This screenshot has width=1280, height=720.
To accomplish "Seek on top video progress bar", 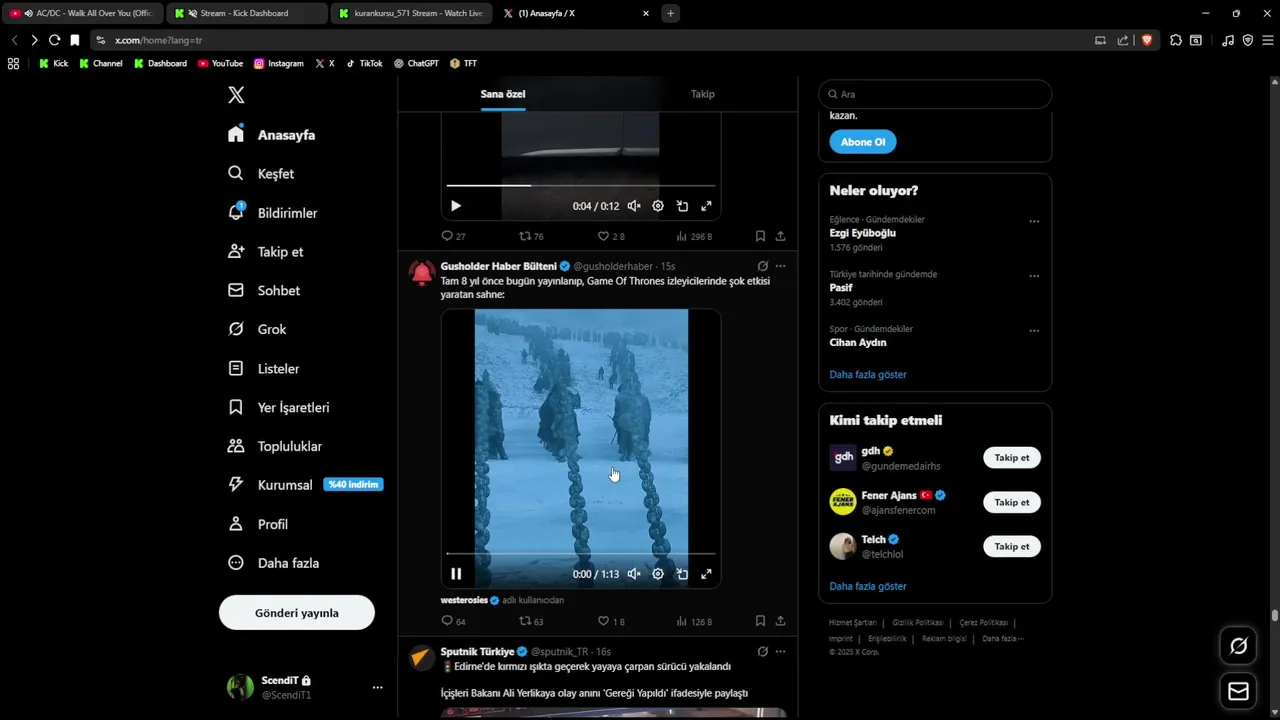I will 581,185.
